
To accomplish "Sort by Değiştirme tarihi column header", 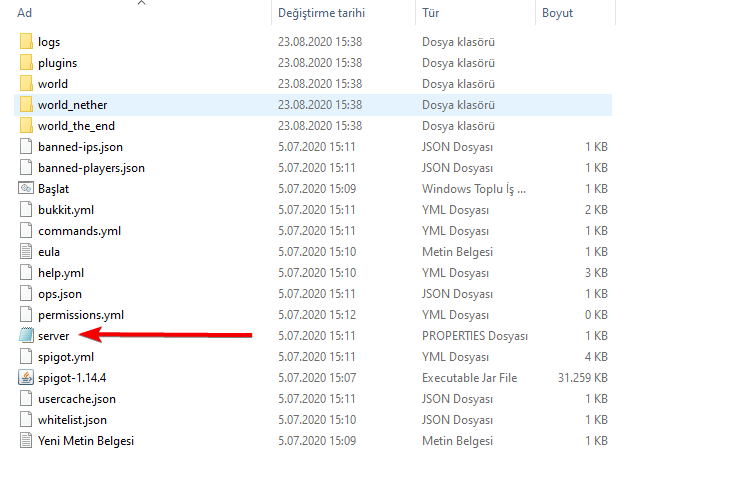I will pos(321,13).
